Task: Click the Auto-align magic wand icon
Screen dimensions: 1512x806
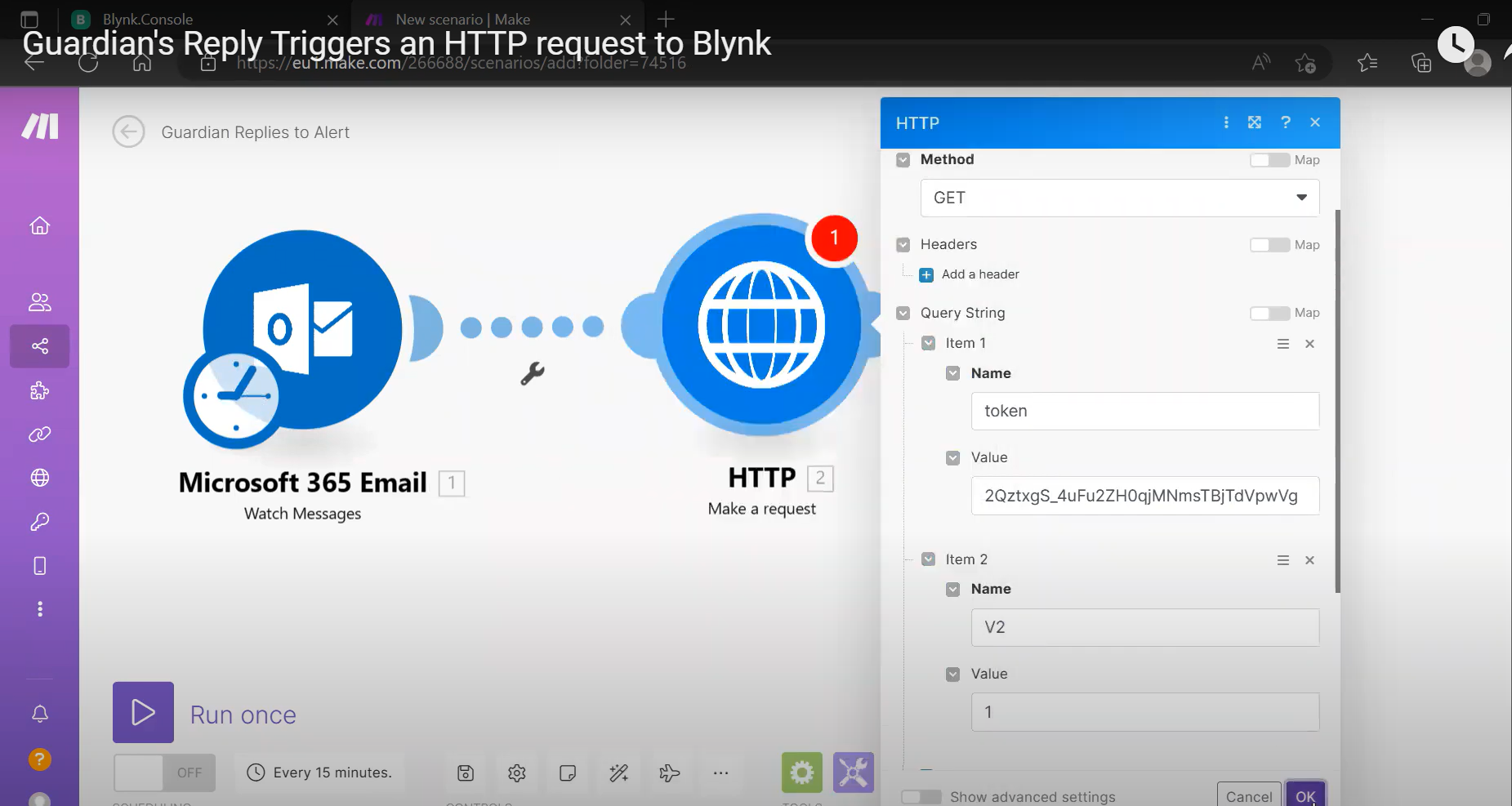Action: (x=618, y=773)
